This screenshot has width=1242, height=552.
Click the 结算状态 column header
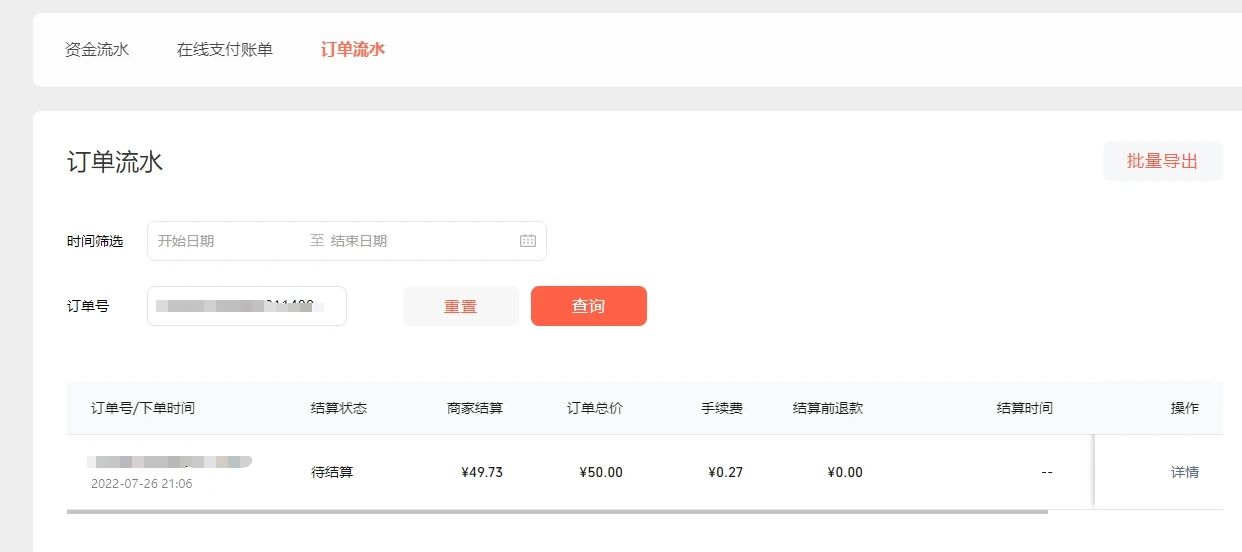339,408
